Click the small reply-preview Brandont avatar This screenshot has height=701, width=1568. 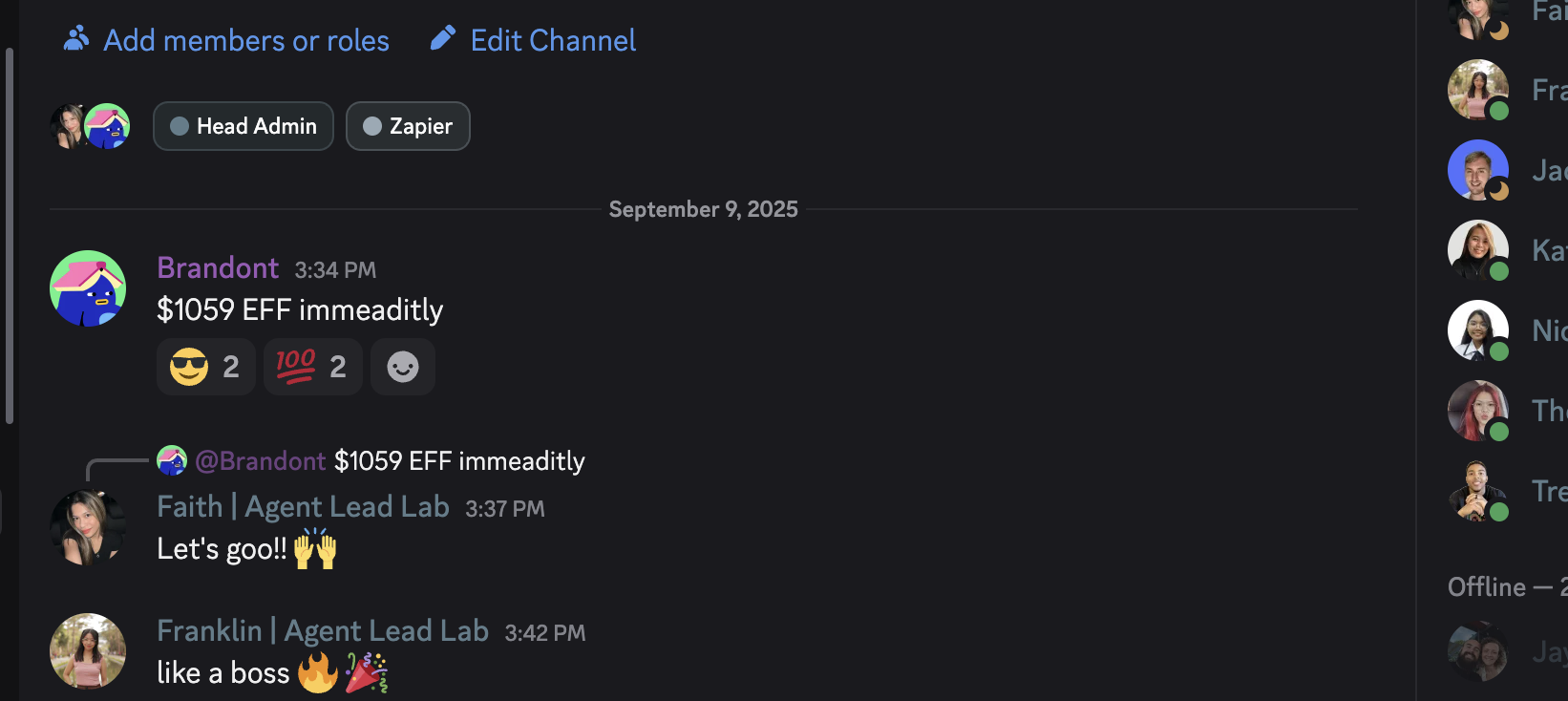(x=172, y=460)
